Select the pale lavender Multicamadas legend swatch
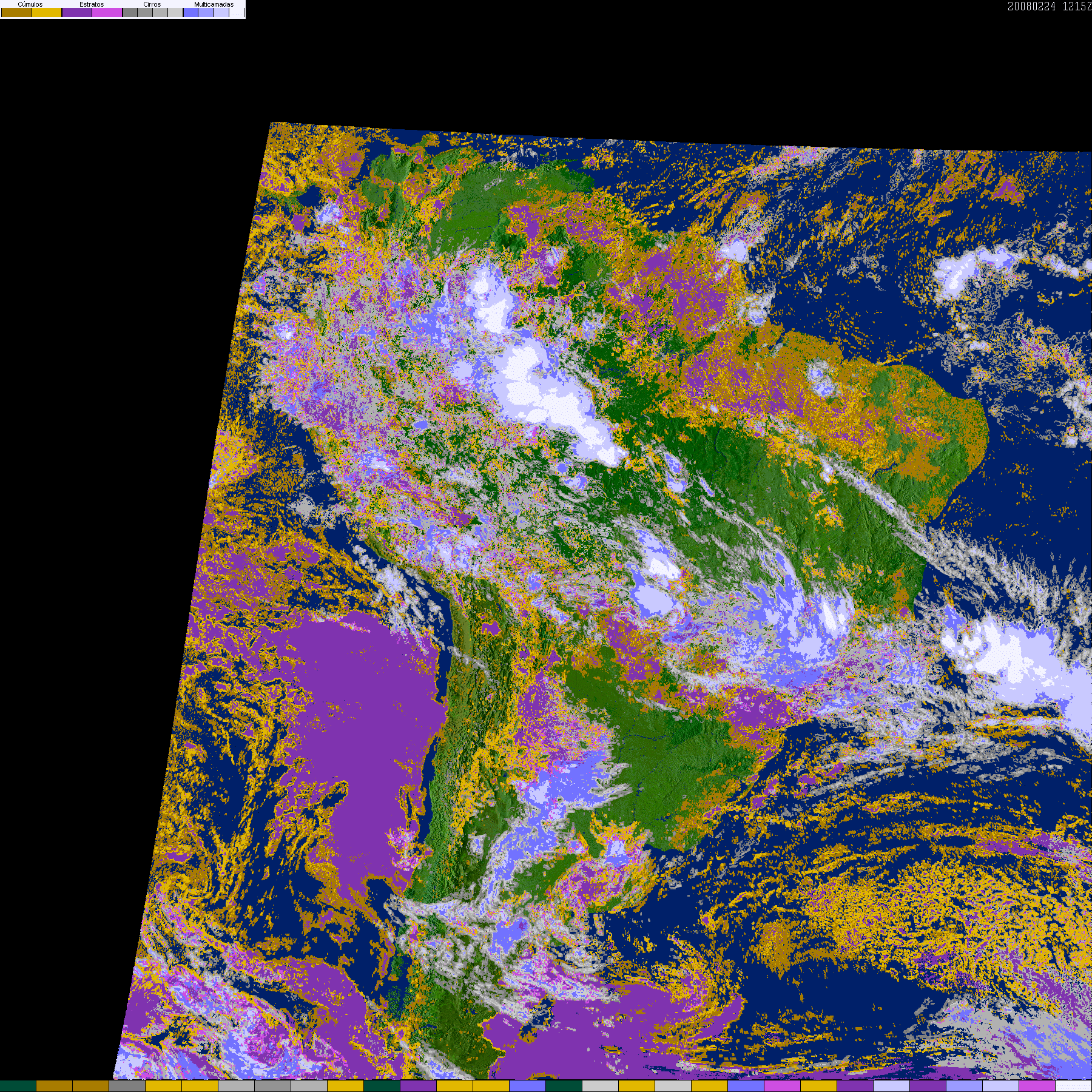This screenshot has height=1092, width=1092. click(221, 12)
